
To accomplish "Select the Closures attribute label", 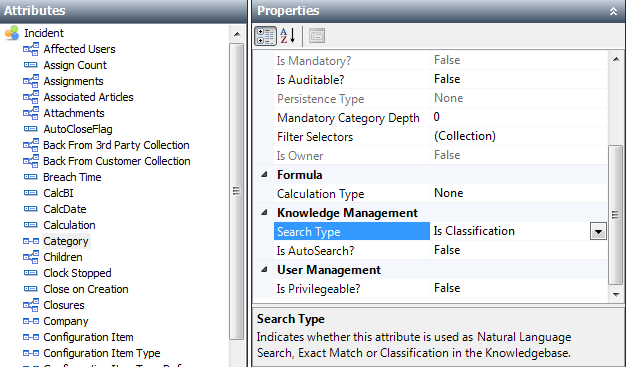I will point(64,305).
